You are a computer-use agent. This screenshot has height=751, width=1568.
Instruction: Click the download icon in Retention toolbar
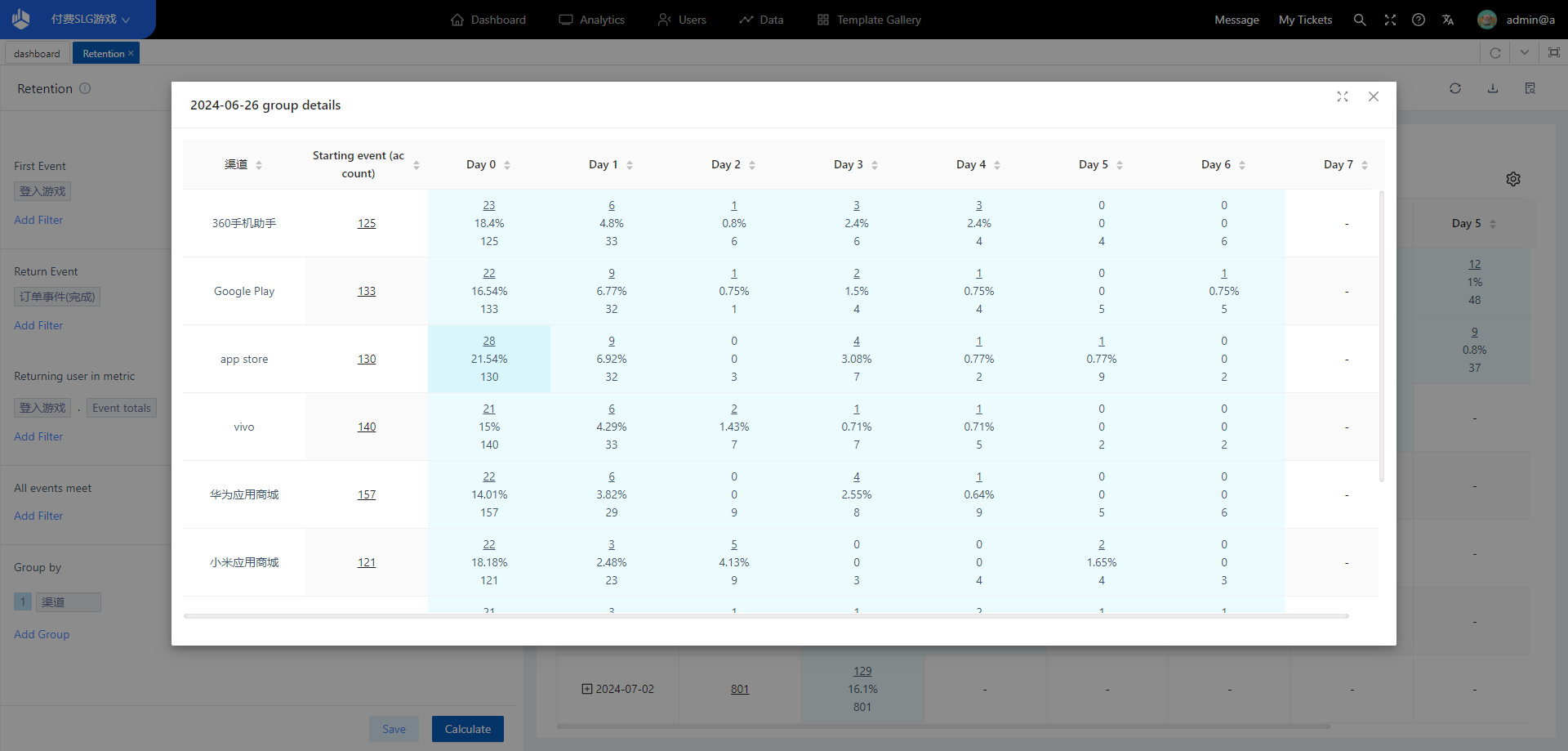tap(1493, 88)
